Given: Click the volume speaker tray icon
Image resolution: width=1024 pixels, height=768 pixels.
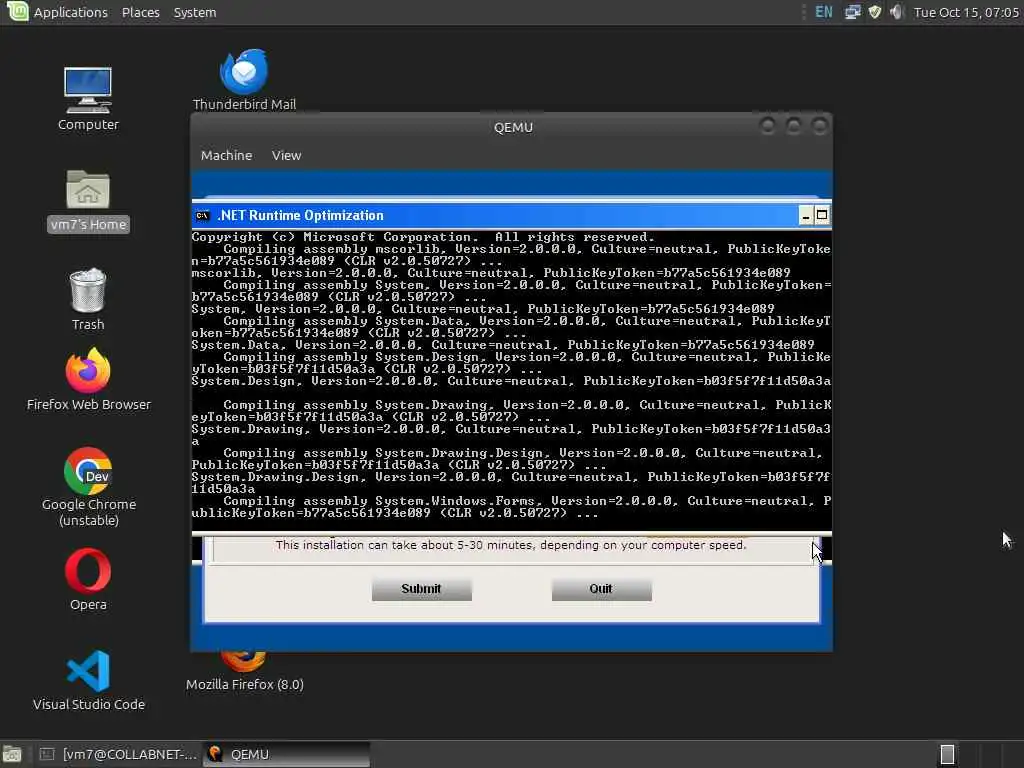Looking at the screenshot, I should point(897,12).
